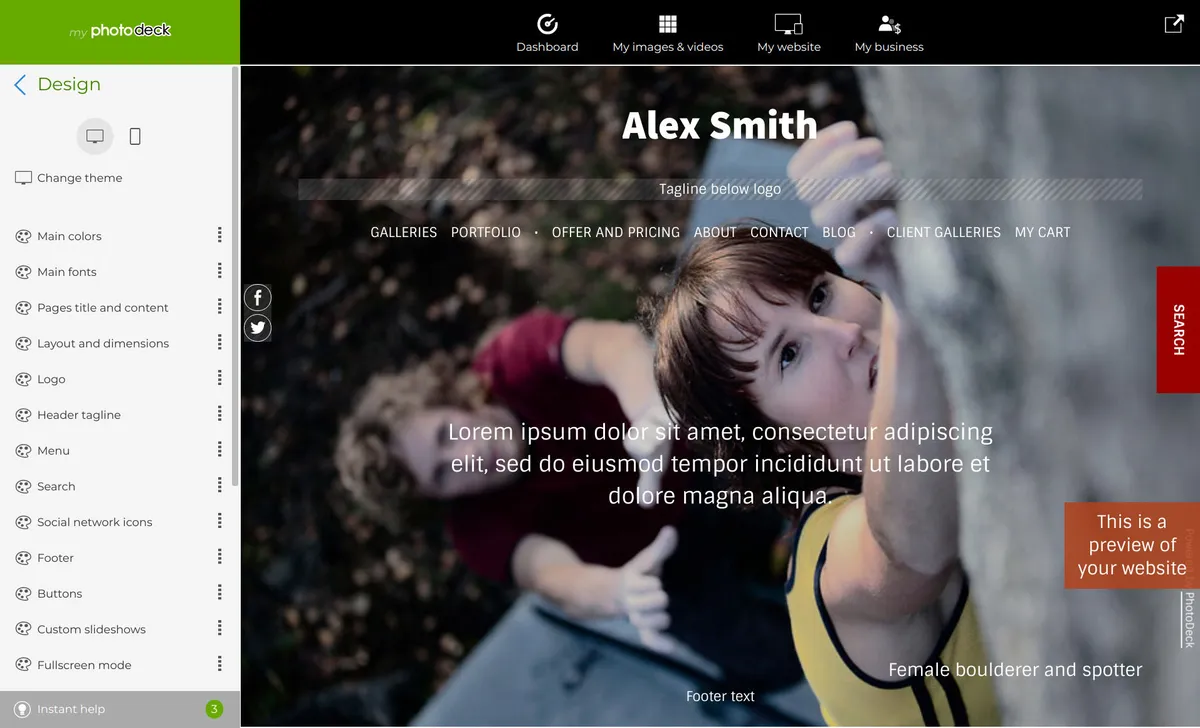Open Header tagline settings
1200x728 pixels.
[x=79, y=415]
